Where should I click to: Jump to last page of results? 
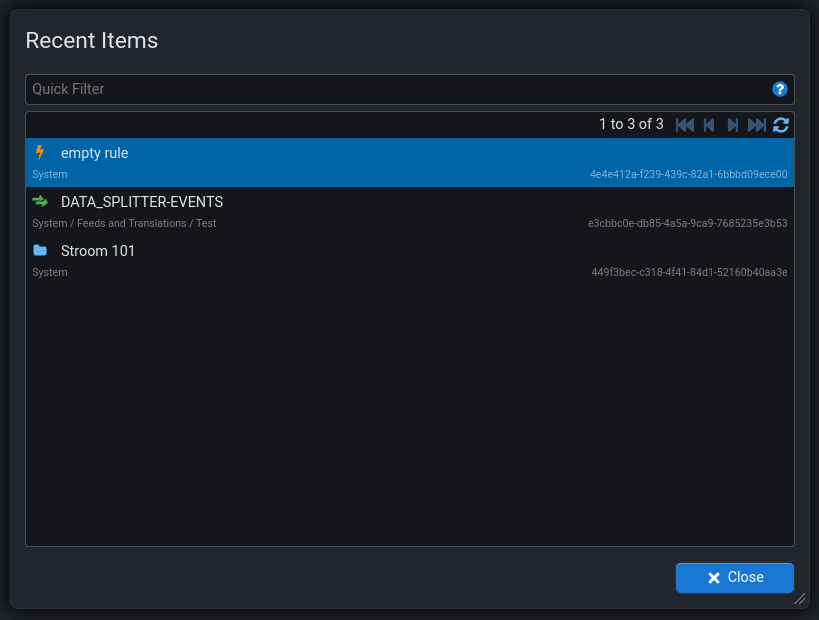coord(757,125)
